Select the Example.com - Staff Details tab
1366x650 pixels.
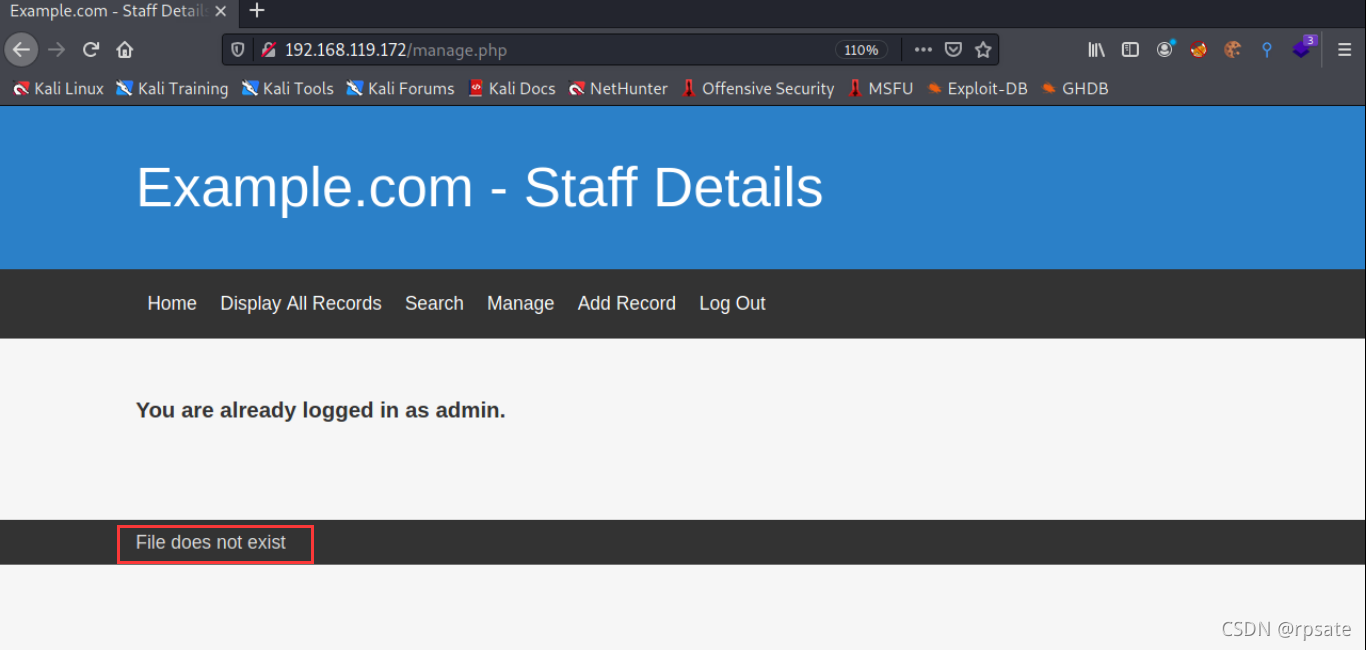click(x=107, y=11)
